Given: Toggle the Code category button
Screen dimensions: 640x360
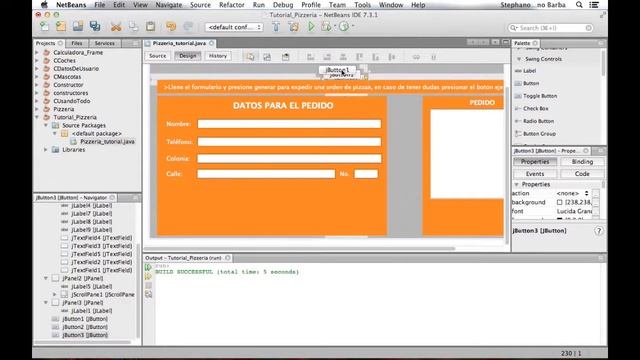Looking at the screenshot, I should coord(582,174).
